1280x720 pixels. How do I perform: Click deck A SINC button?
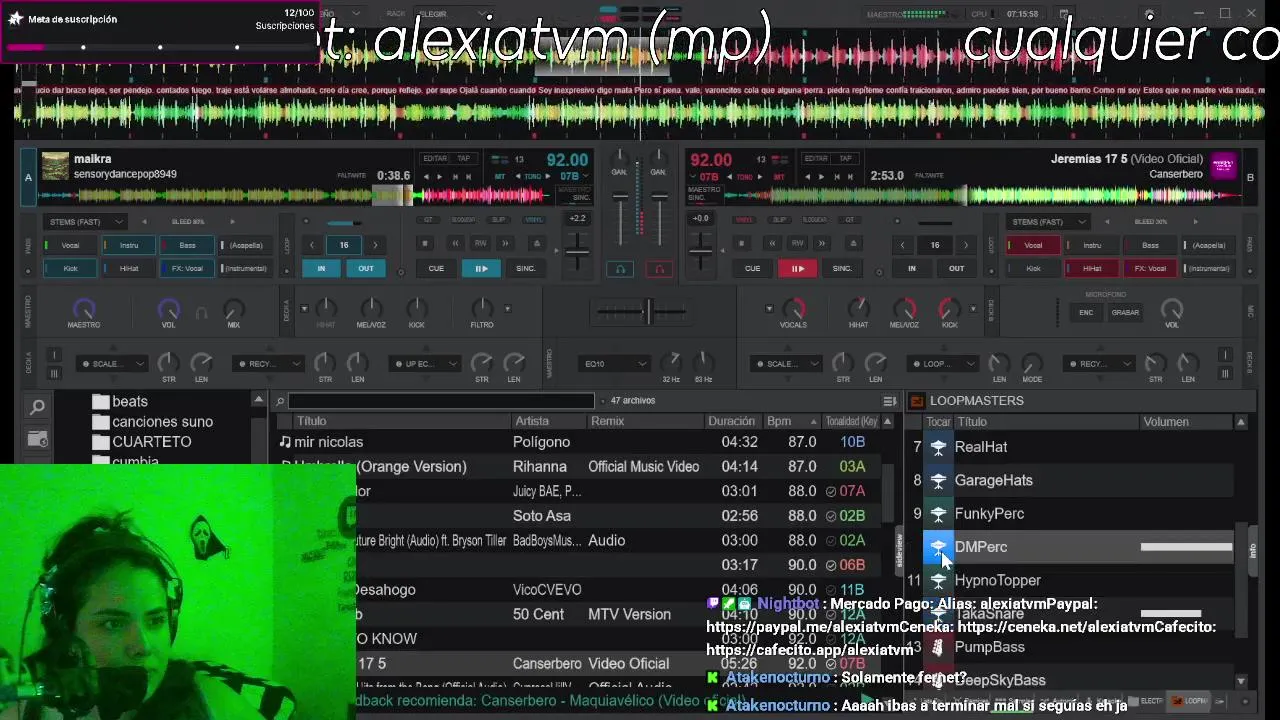pos(526,268)
